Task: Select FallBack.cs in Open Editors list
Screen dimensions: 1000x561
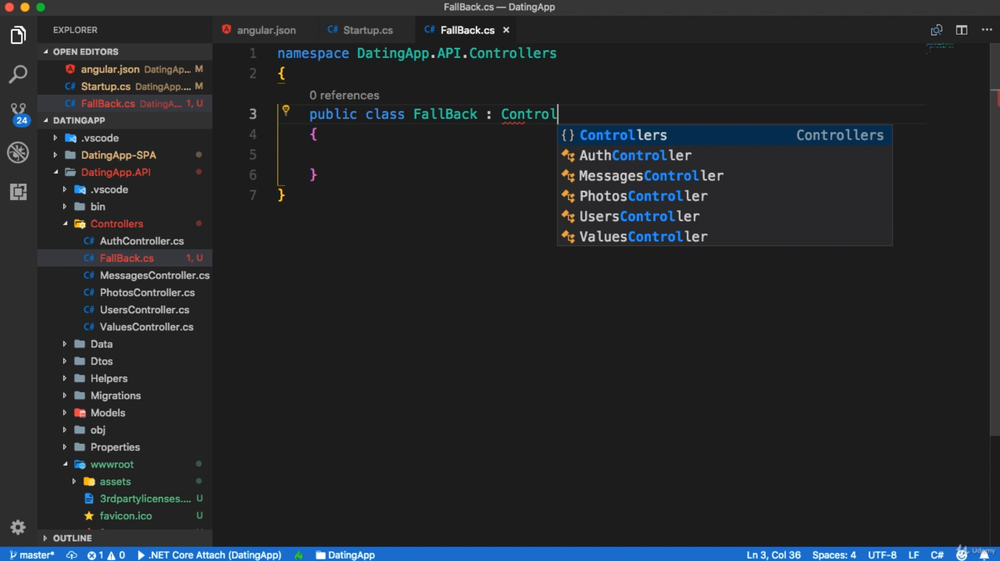Action: click(x=125, y=103)
